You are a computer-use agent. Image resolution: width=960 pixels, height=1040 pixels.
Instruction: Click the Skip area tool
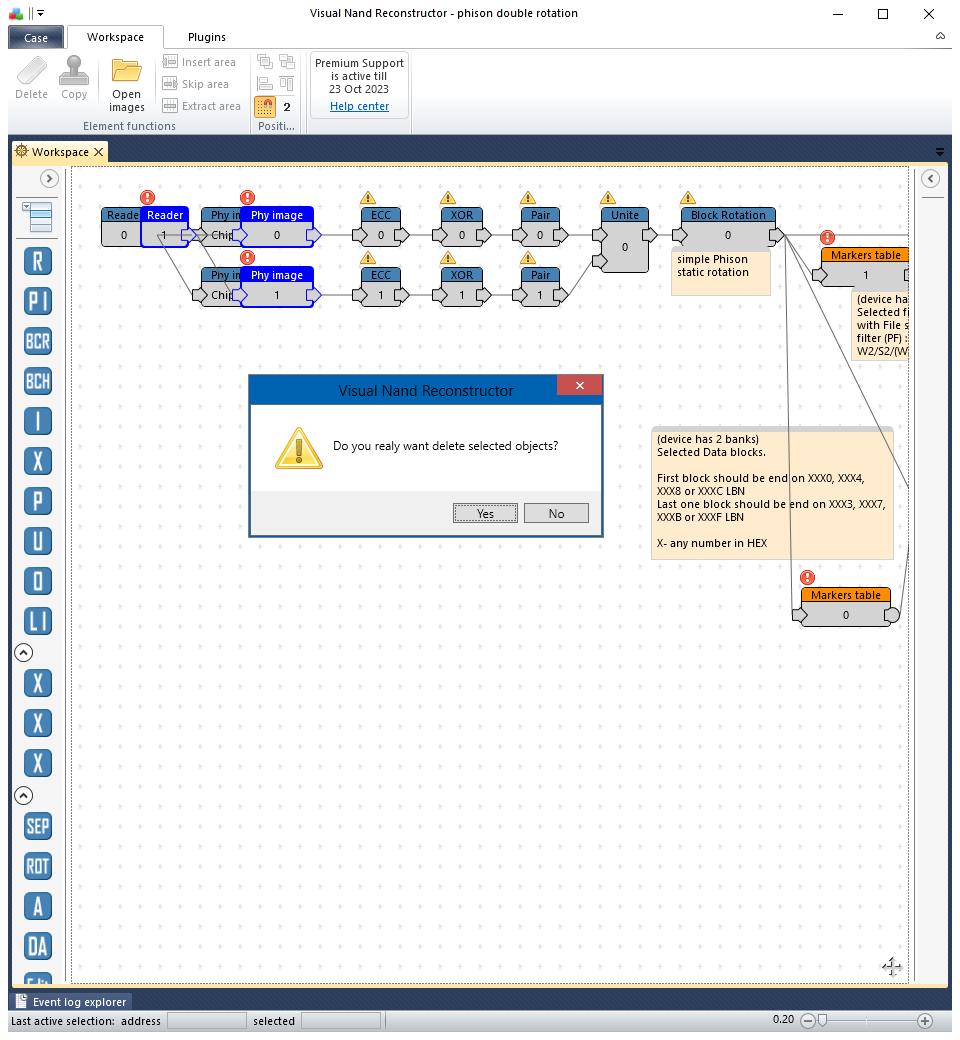196,84
